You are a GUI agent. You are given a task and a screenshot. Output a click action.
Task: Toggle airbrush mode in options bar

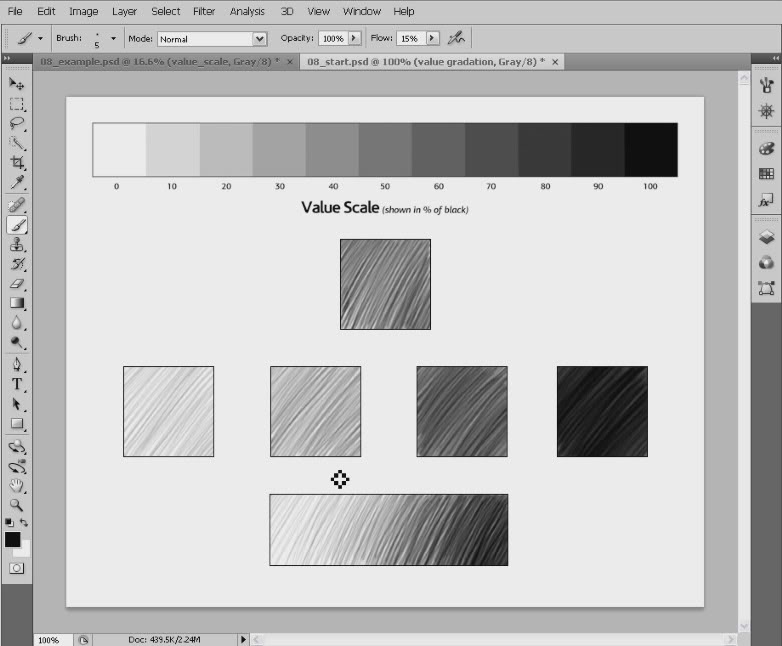456,38
